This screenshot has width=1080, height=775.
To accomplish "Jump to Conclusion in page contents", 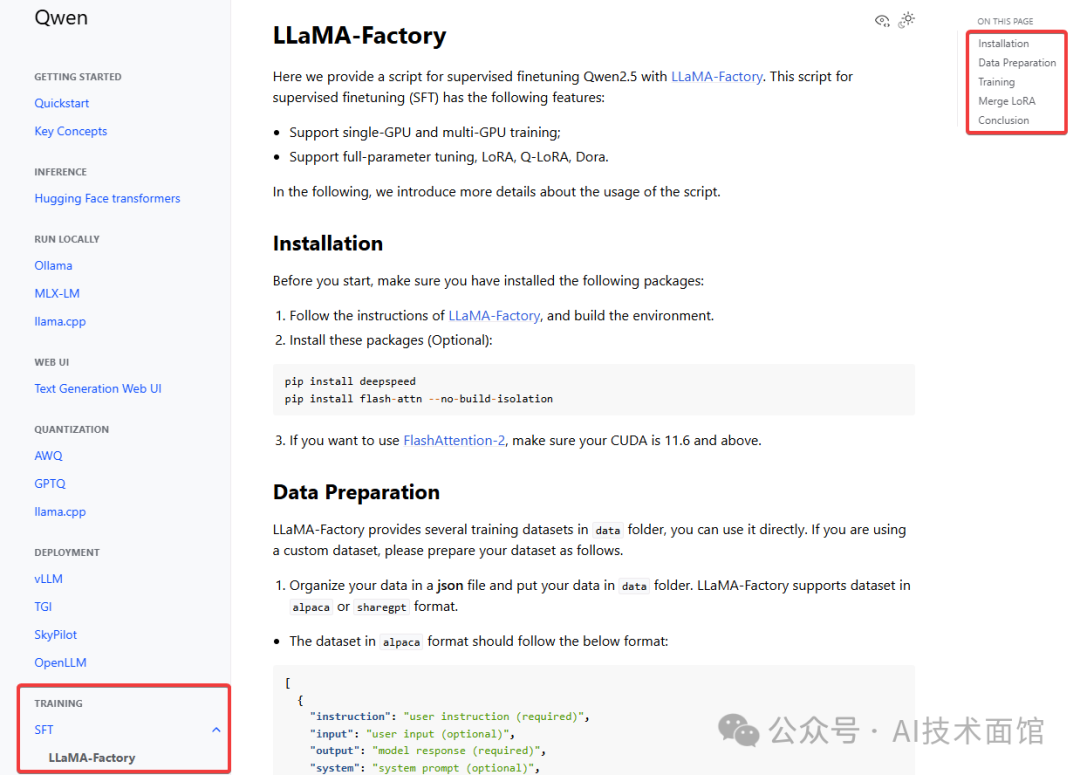I will (1004, 121).
